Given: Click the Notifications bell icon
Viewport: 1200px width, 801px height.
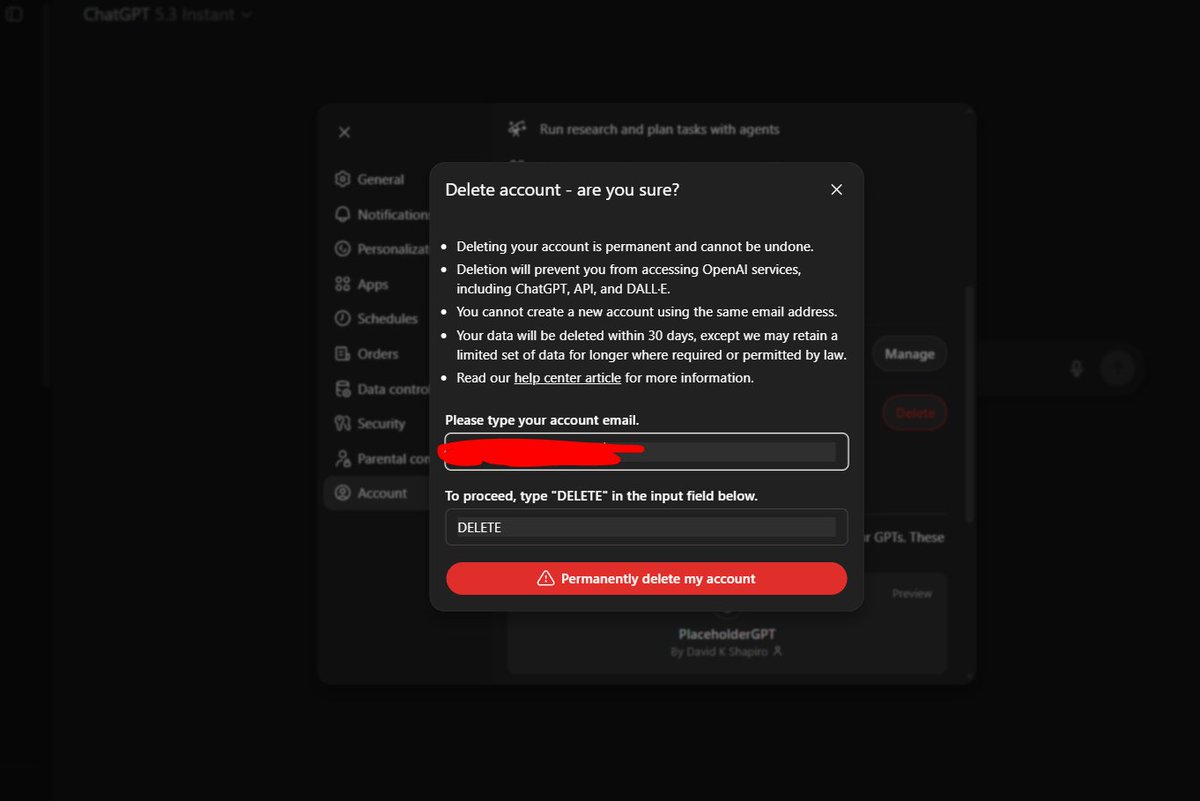Looking at the screenshot, I should 342,215.
